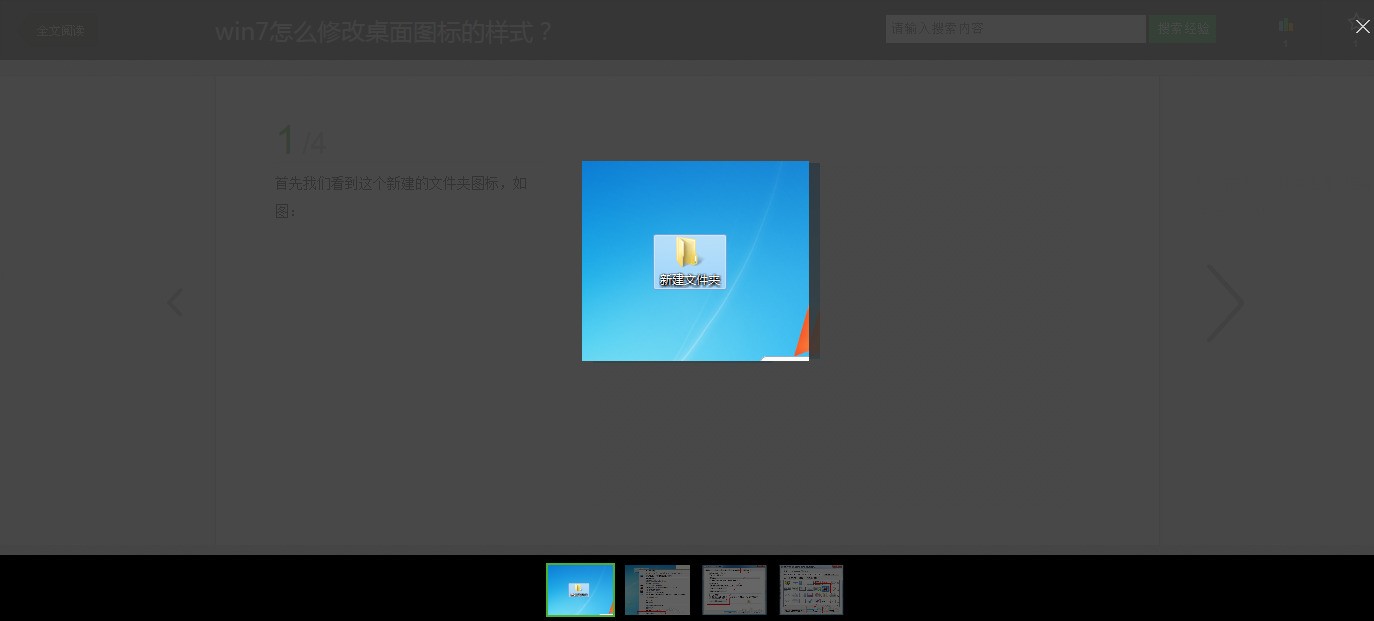The width and height of the screenshot is (1374, 621).
Task: Click the green 搜索经验 search button
Action: (x=1182, y=29)
